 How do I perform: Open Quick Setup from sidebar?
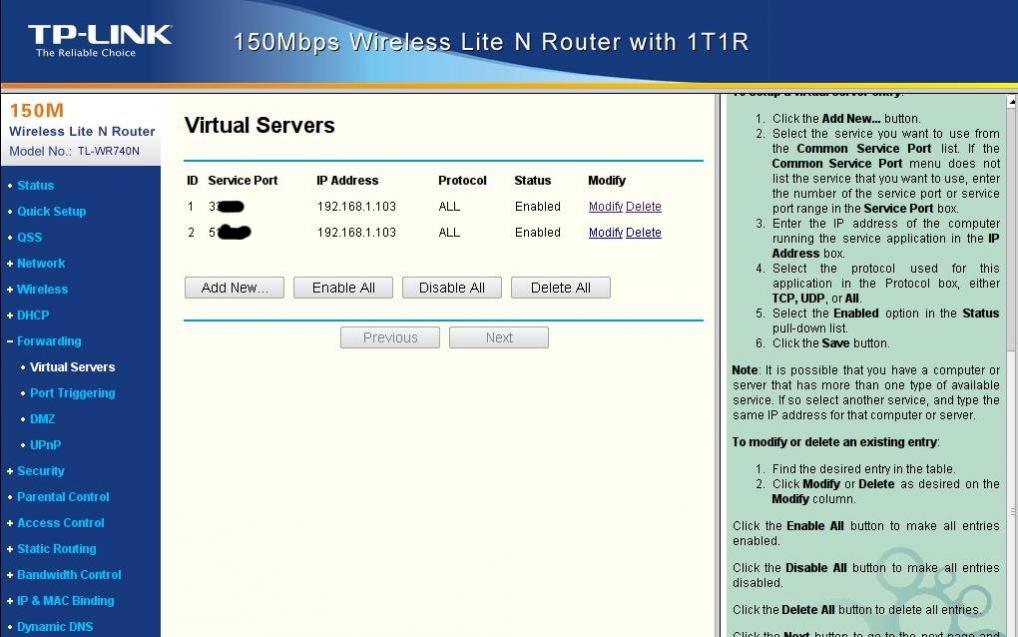[51, 211]
